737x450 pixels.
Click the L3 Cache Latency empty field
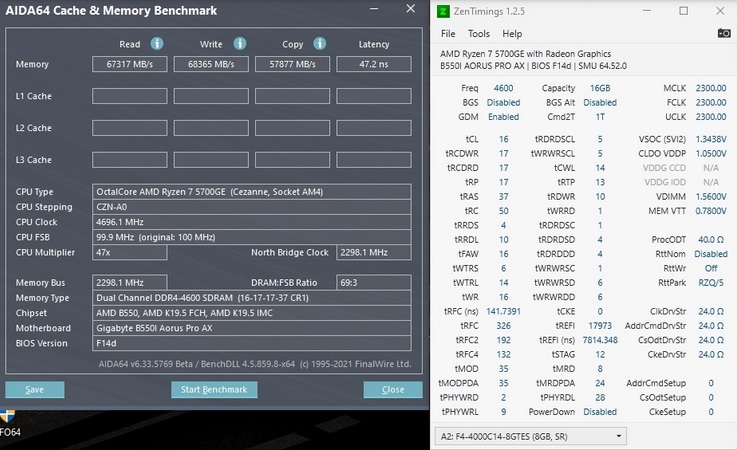click(374, 160)
